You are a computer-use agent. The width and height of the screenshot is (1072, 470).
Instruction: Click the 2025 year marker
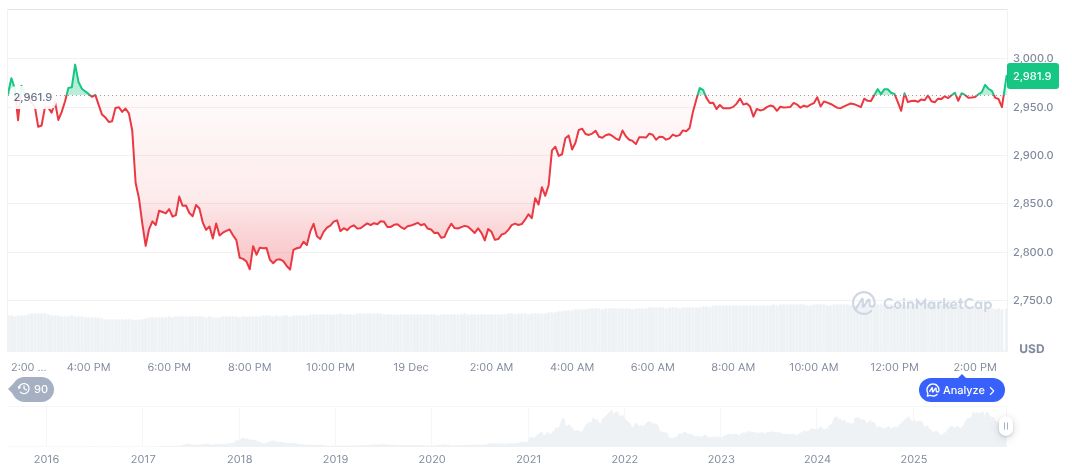coord(914,459)
